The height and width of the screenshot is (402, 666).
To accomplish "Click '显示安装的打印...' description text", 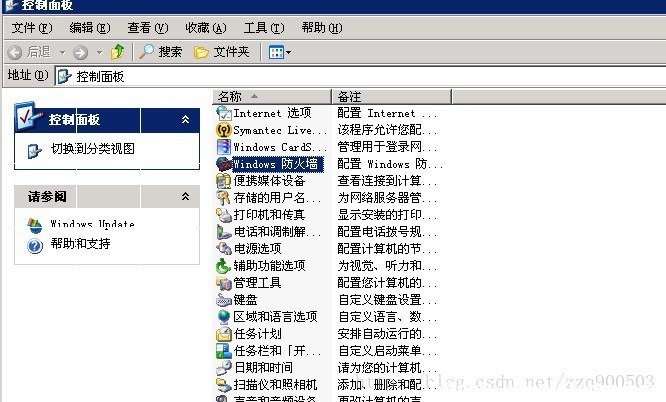I will (387, 215).
